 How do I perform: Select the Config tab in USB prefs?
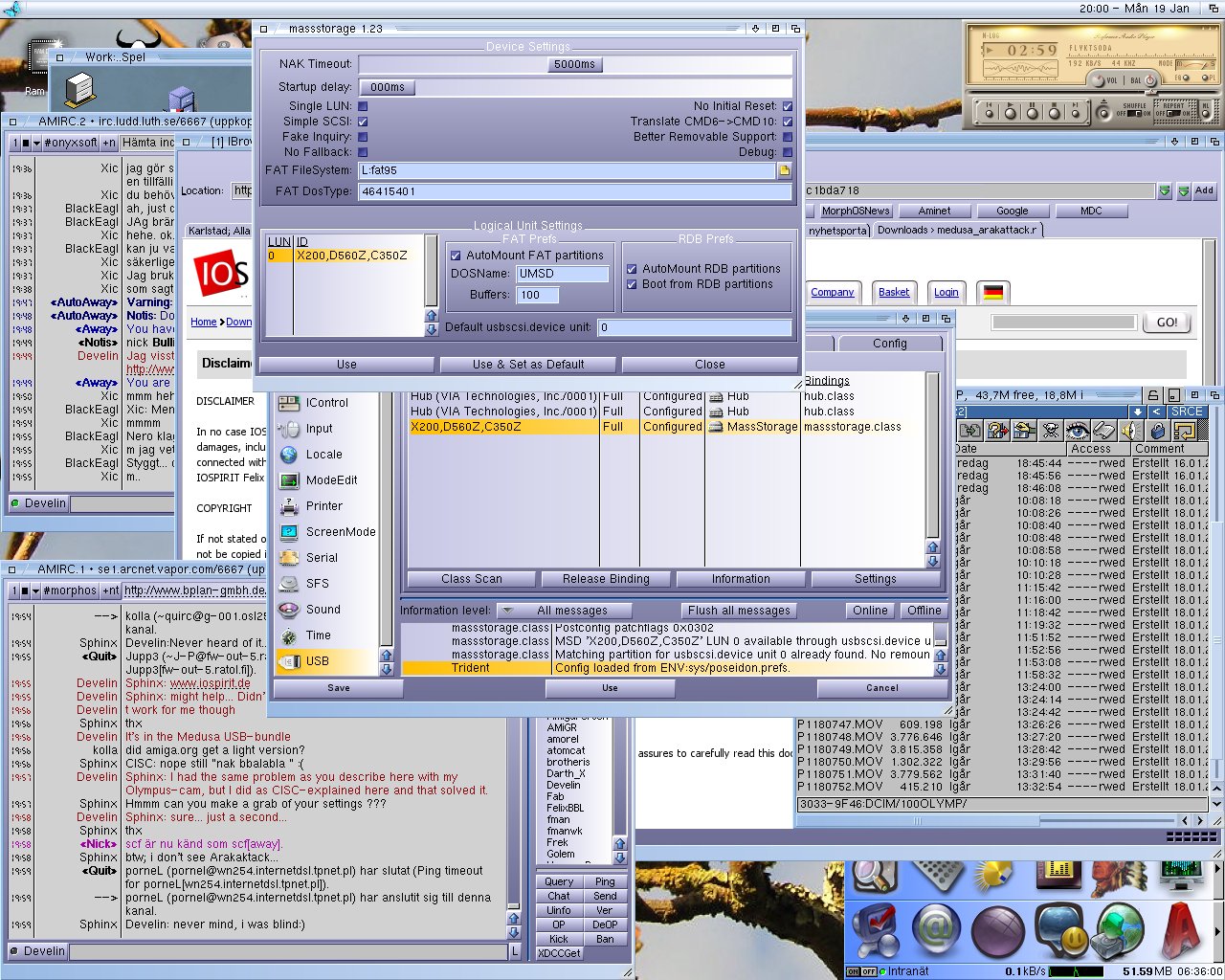tap(890, 344)
